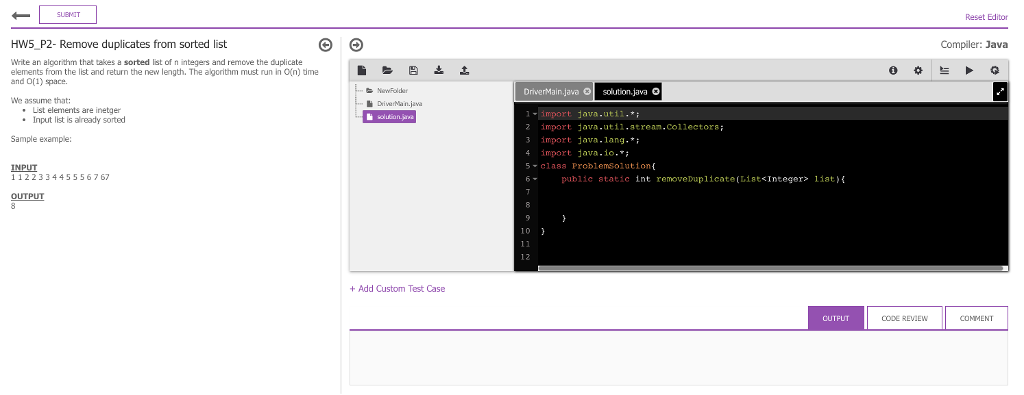Click the 'Compiler: Java' label
The height and width of the screenshot is (395, 1024).
pos(974,44)
